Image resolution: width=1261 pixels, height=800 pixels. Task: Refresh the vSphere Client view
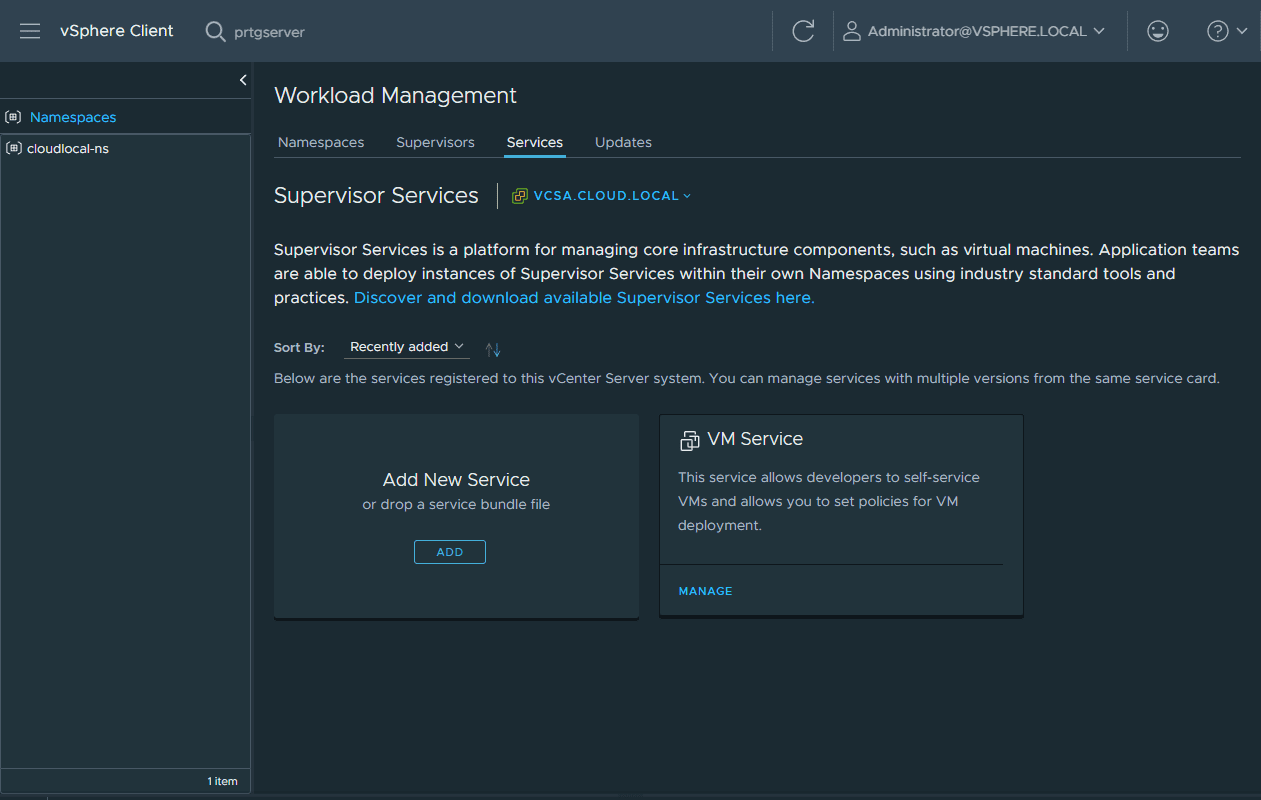(x=803, y=31)
